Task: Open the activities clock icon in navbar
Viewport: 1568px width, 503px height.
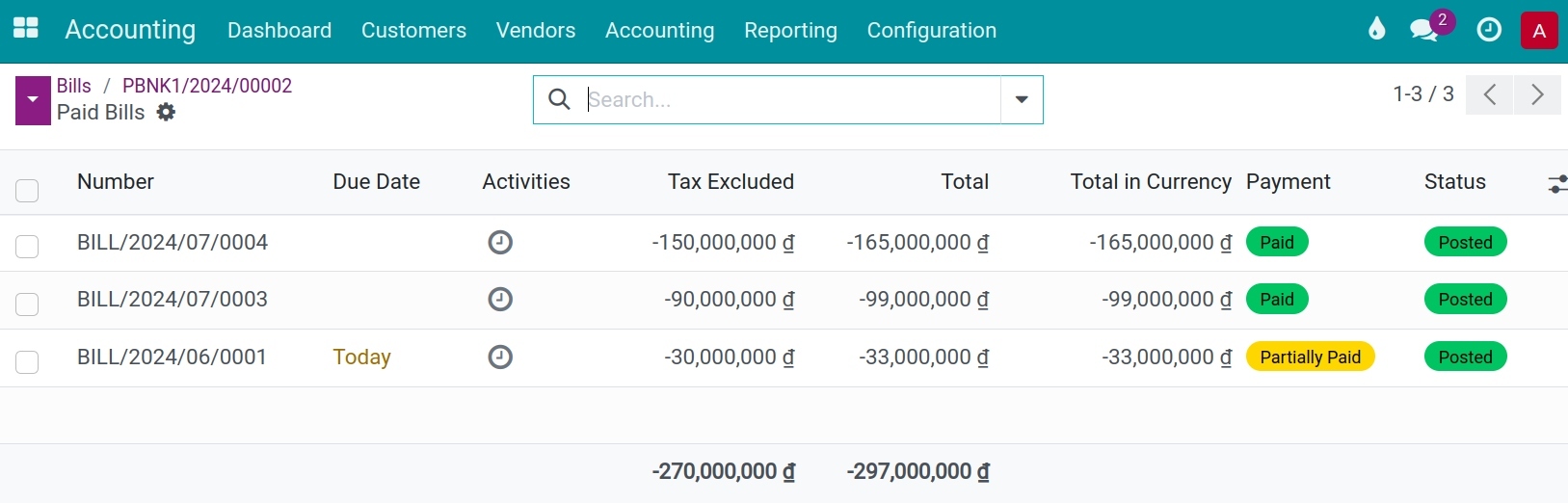Action: coord(1488,30)
